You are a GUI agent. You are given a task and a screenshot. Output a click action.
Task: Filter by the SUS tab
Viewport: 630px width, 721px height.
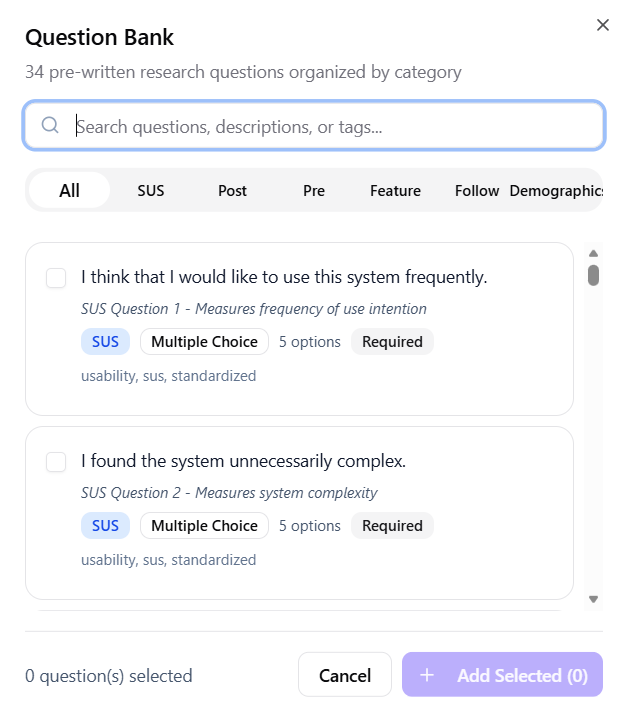click(x=151, y=190)
